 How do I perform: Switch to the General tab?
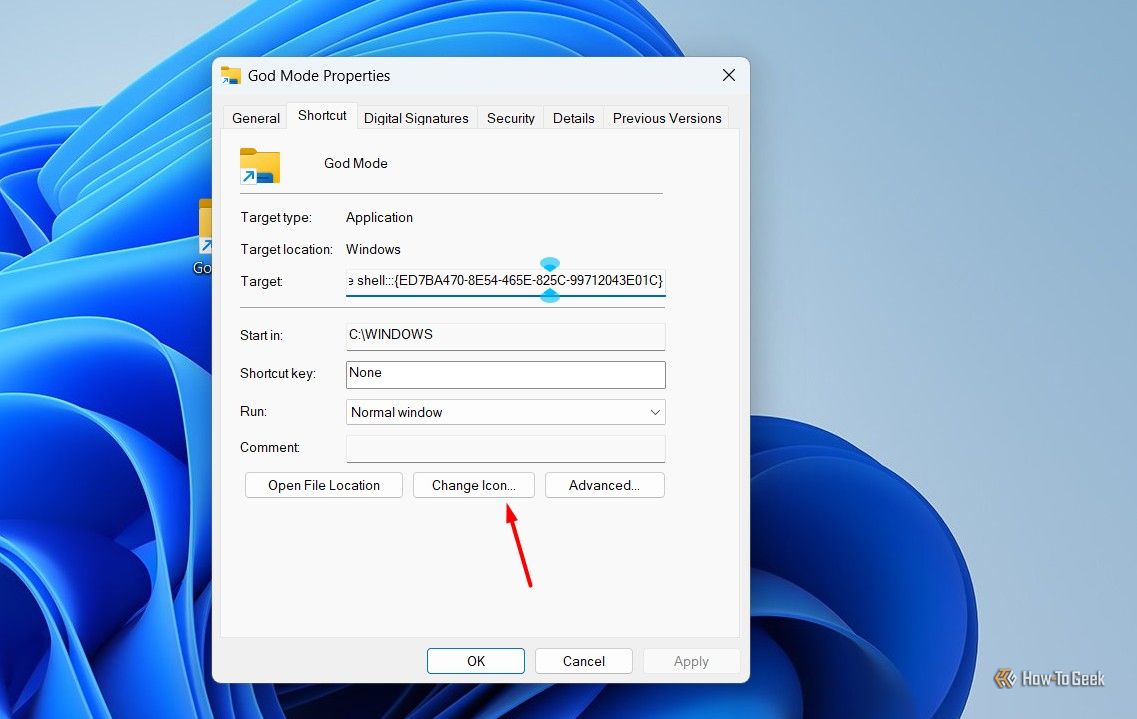(256, 118)
